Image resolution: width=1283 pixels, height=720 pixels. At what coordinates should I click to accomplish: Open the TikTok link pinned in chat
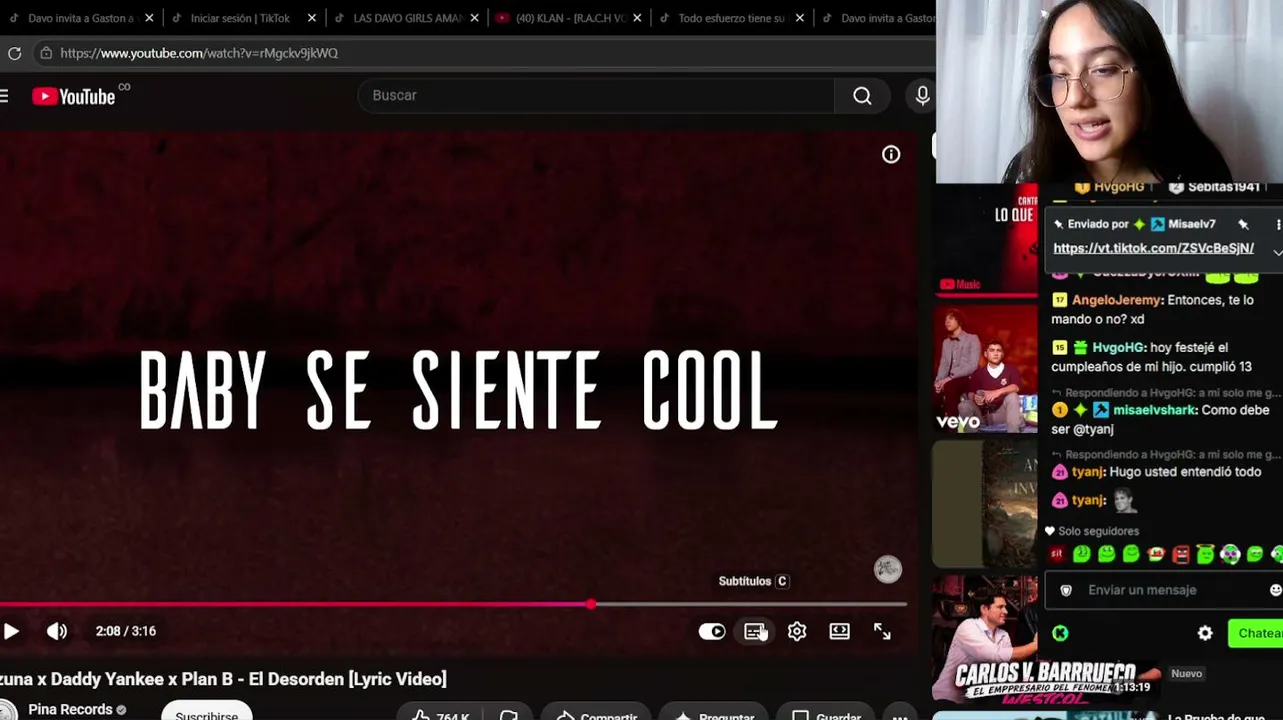coord(1153,248)
